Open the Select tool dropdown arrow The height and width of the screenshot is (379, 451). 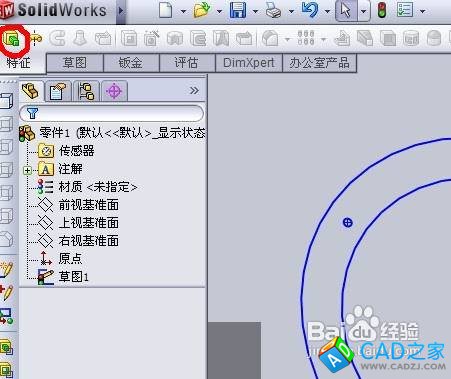pos(363,11)
